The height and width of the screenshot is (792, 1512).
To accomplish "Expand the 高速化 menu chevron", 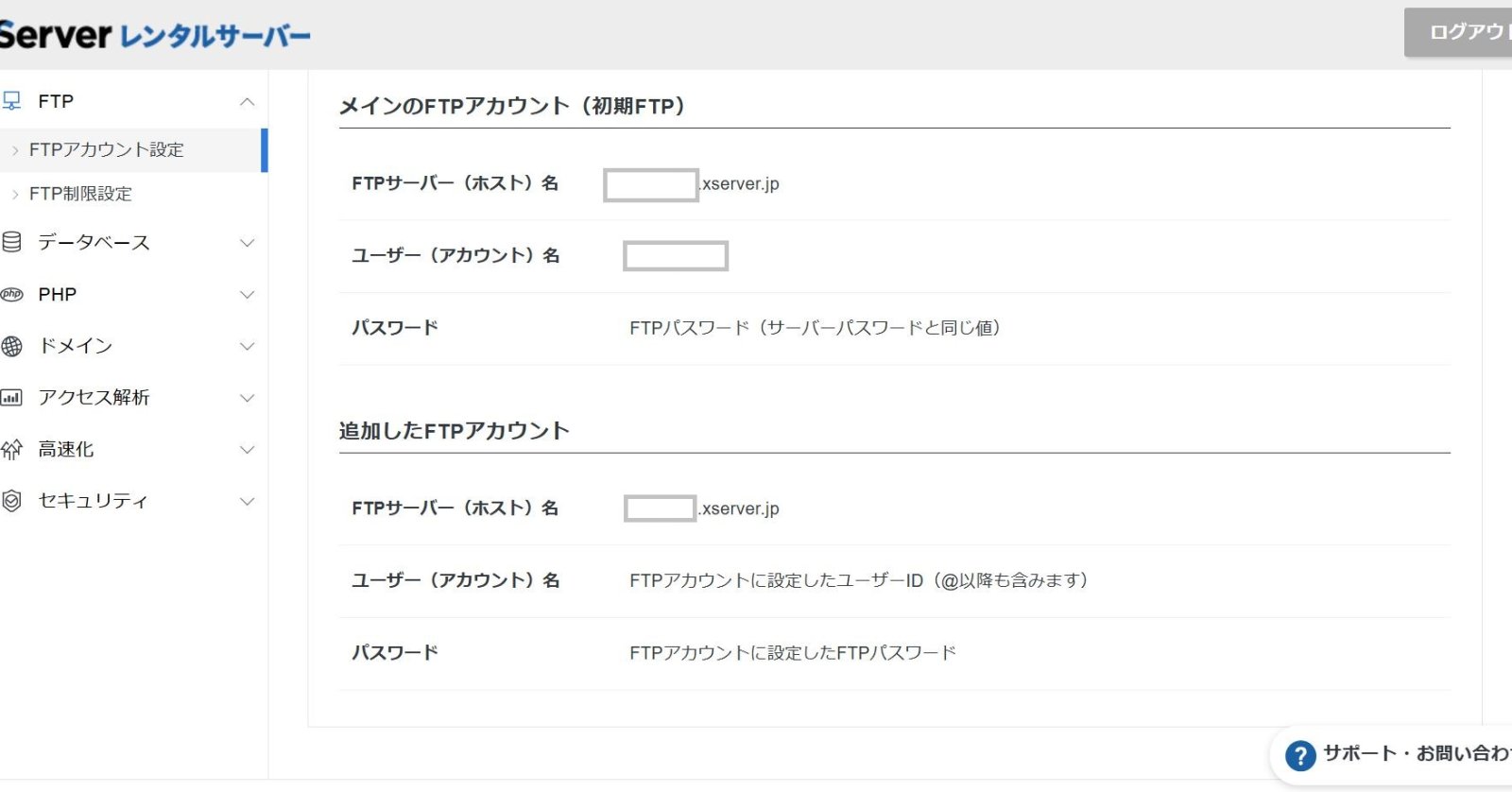I will pos(247,450).
